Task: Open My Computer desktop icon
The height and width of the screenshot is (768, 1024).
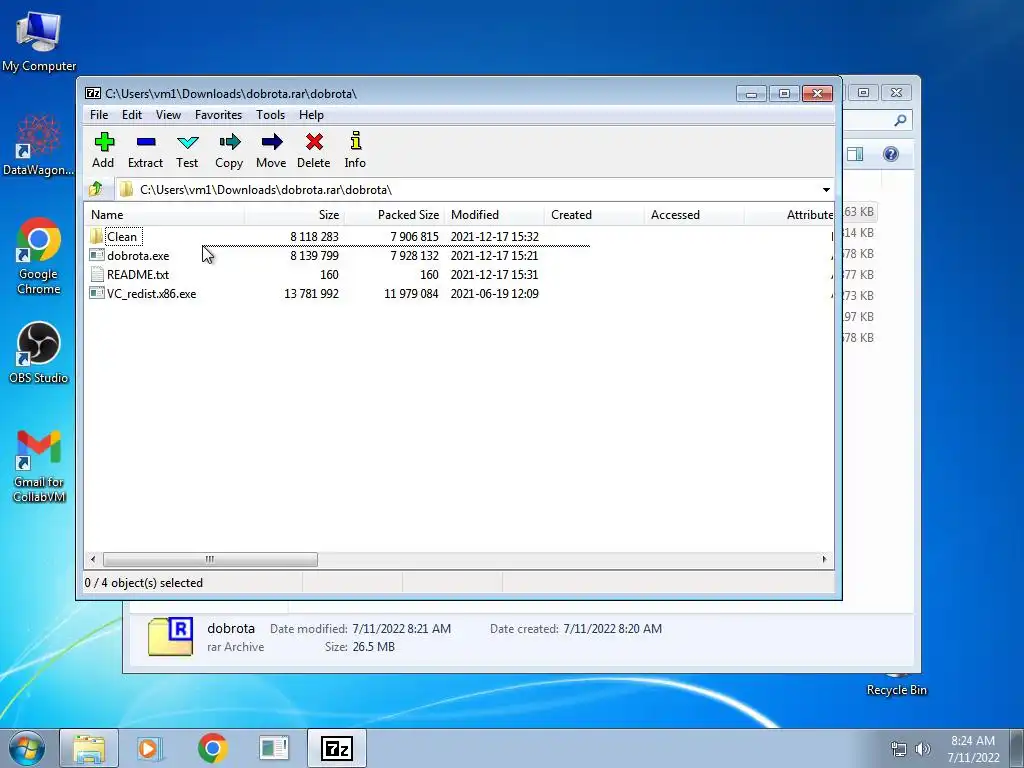Action: [x=39, y=40]
